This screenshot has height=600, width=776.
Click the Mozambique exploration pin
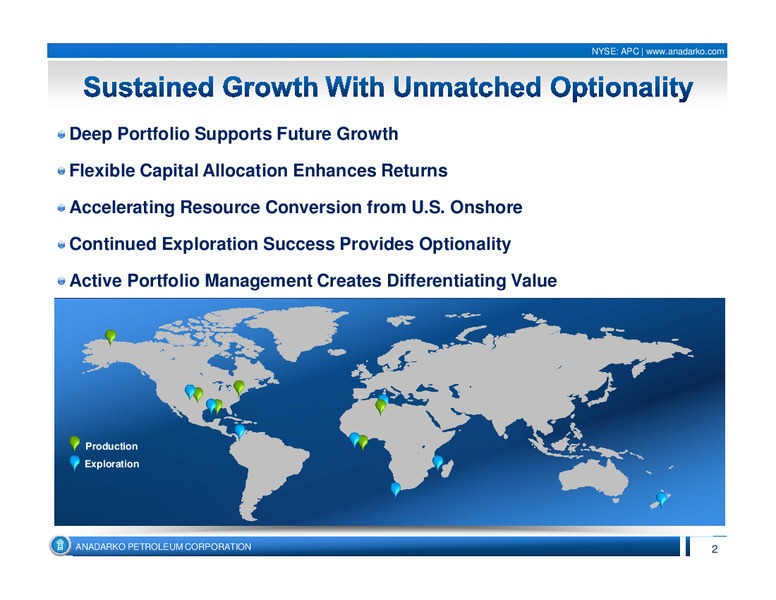click(438, 462)
